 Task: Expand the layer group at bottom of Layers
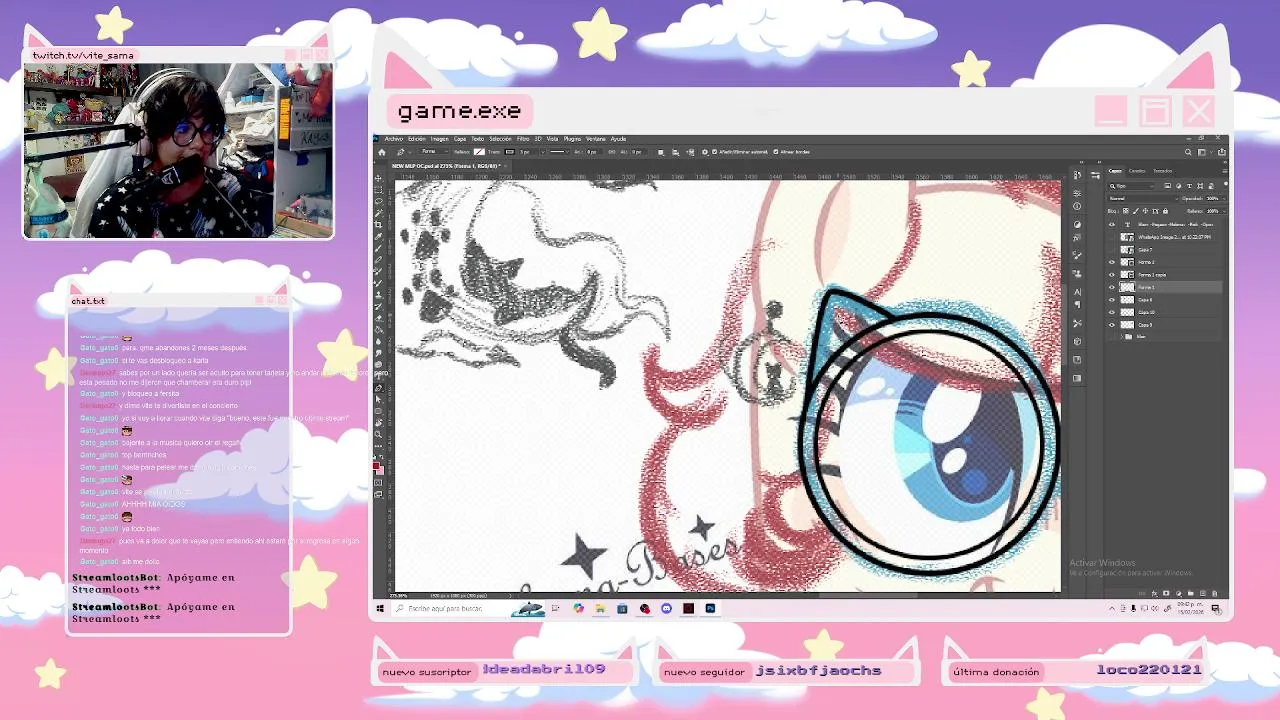[x=1122, y=337]
